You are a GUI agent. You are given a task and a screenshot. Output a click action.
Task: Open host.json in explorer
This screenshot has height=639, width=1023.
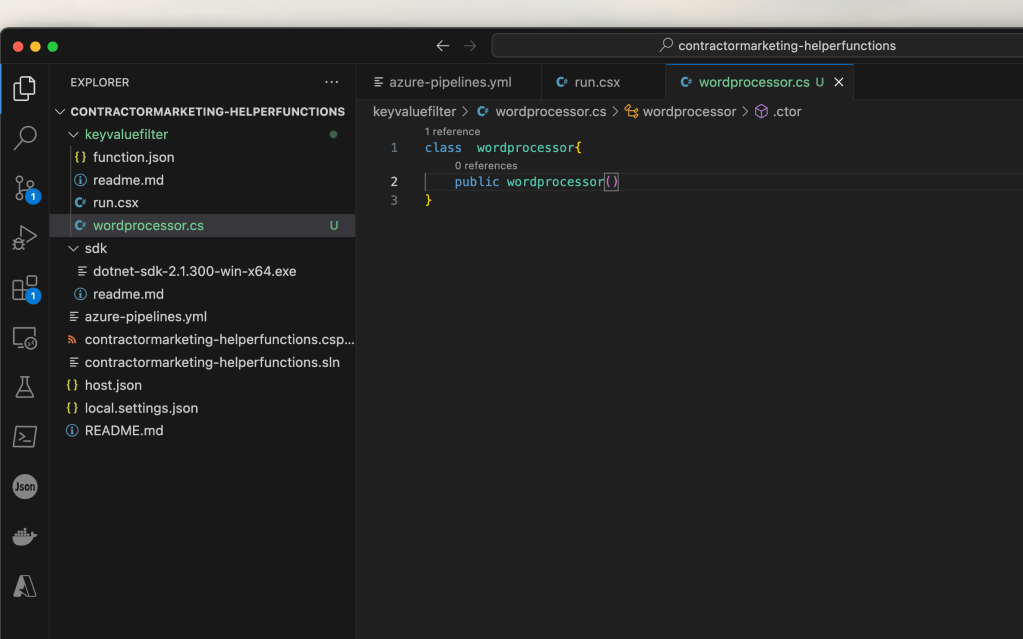point(202,385)
